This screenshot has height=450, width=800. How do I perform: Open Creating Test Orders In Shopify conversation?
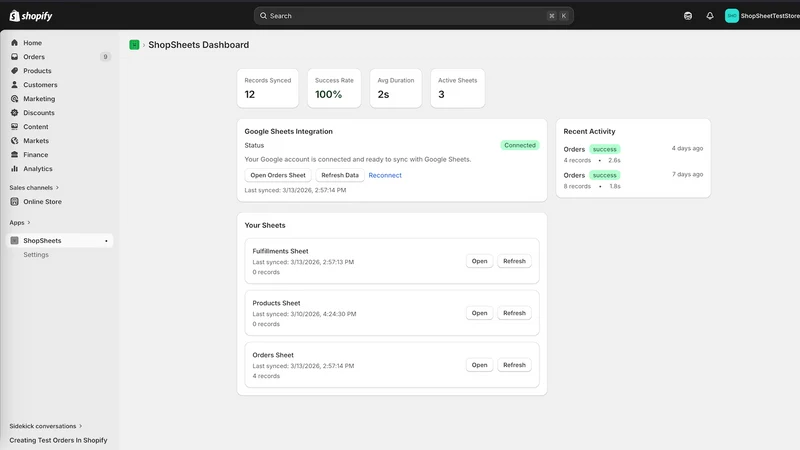[x=58, y=440]
